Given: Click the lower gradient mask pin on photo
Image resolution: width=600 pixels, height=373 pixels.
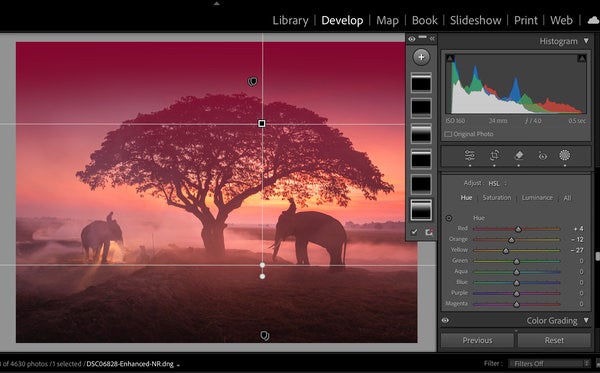Looking at the screenshot, I should click(x=264, y=336).
